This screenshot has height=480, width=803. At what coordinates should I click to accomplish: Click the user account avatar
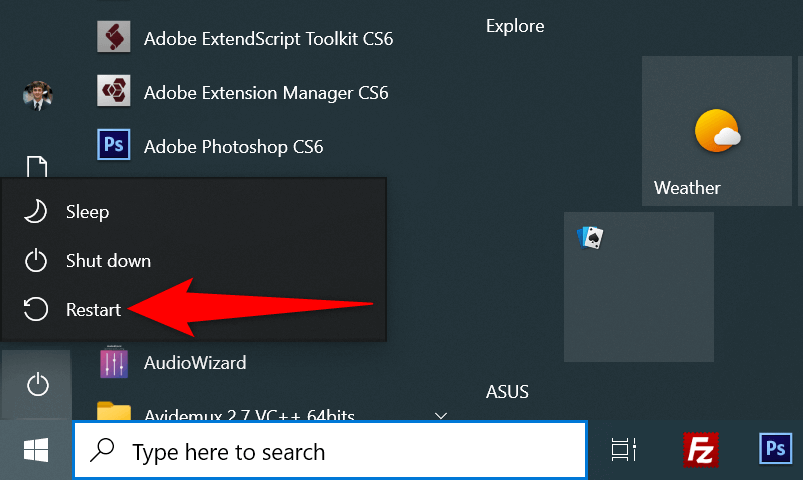pos(37,95)
